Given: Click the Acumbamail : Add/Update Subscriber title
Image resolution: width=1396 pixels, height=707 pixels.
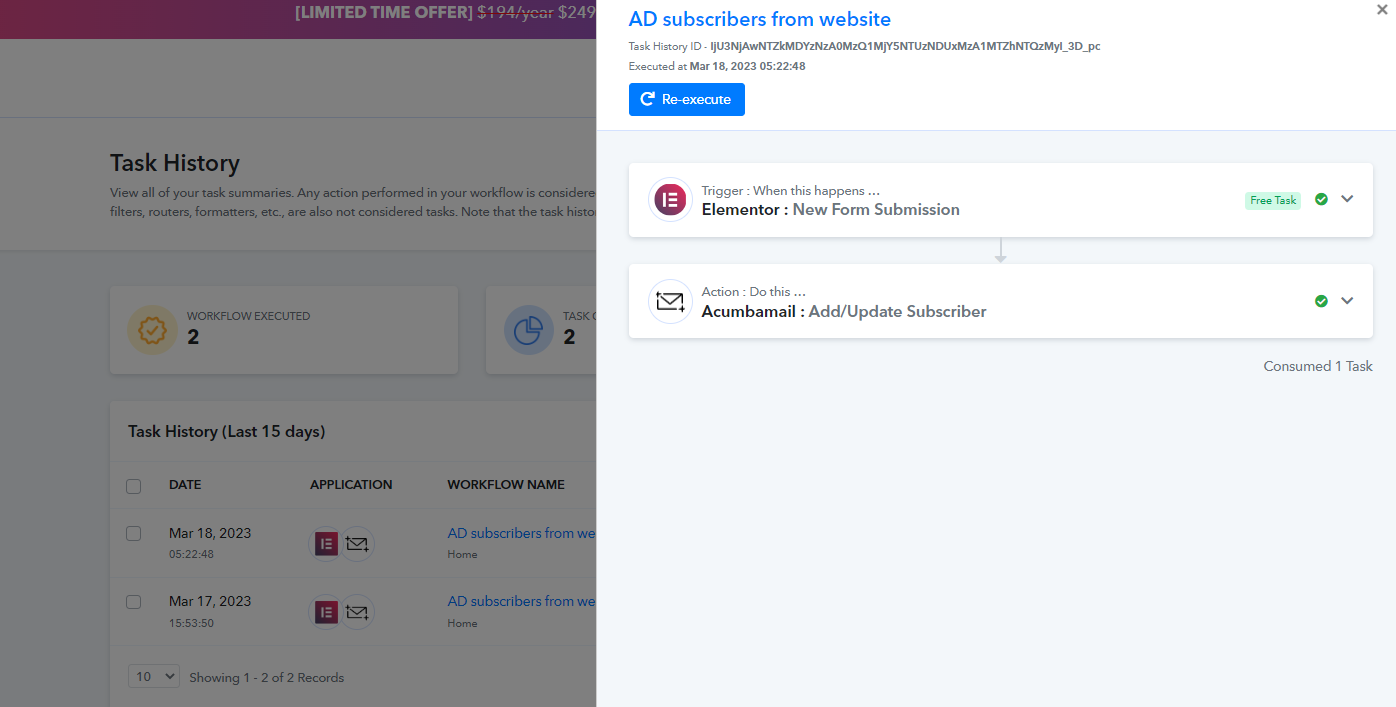Looking at the screenshot, I should [x=844, y=311].
